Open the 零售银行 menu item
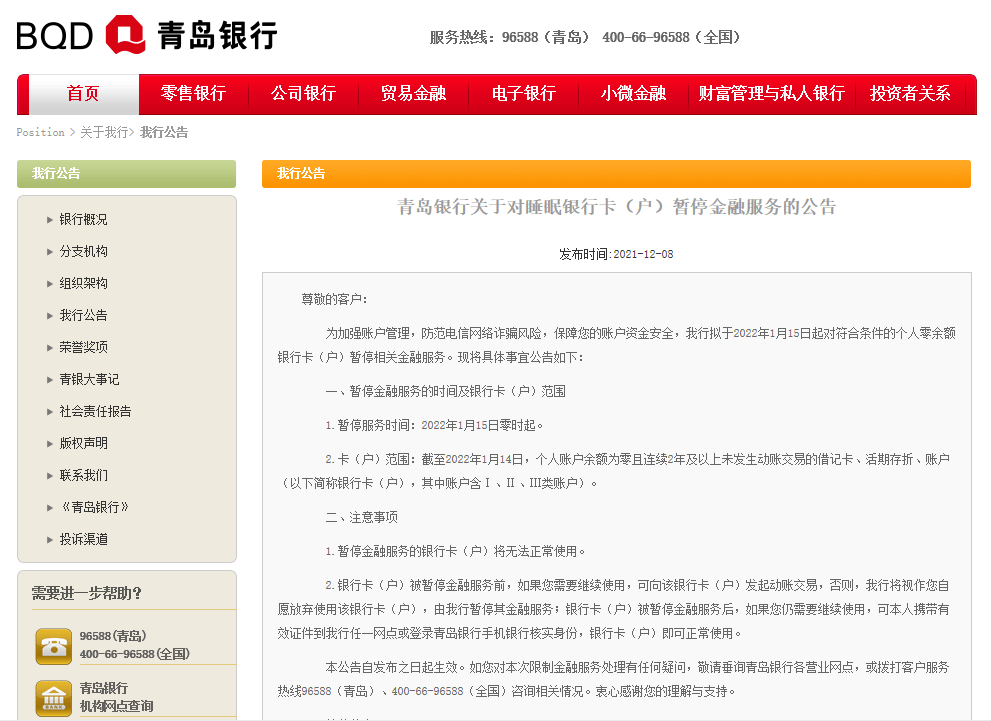 tap(193, 94)
